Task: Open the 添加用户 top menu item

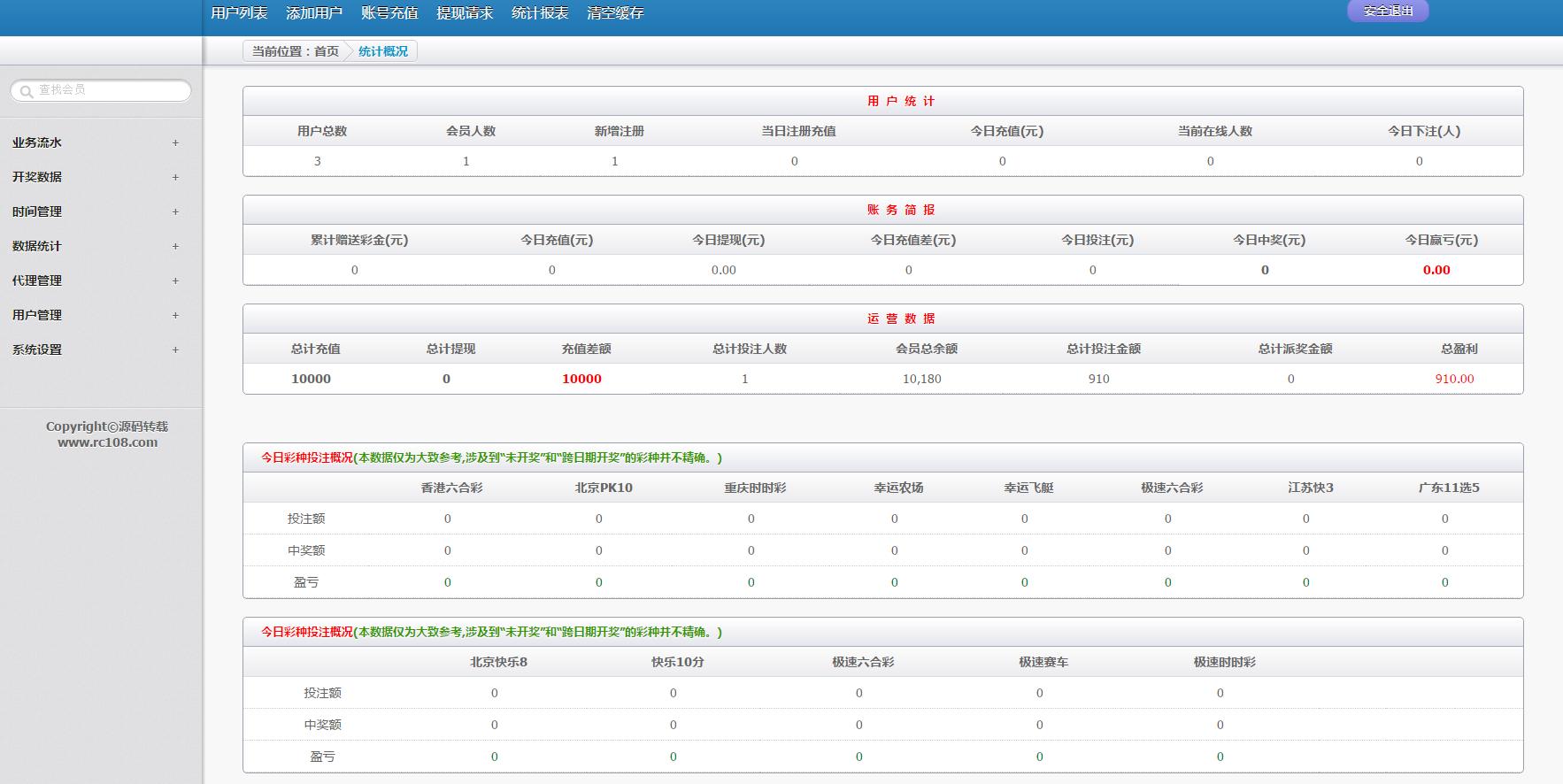Action: [314, 13]
